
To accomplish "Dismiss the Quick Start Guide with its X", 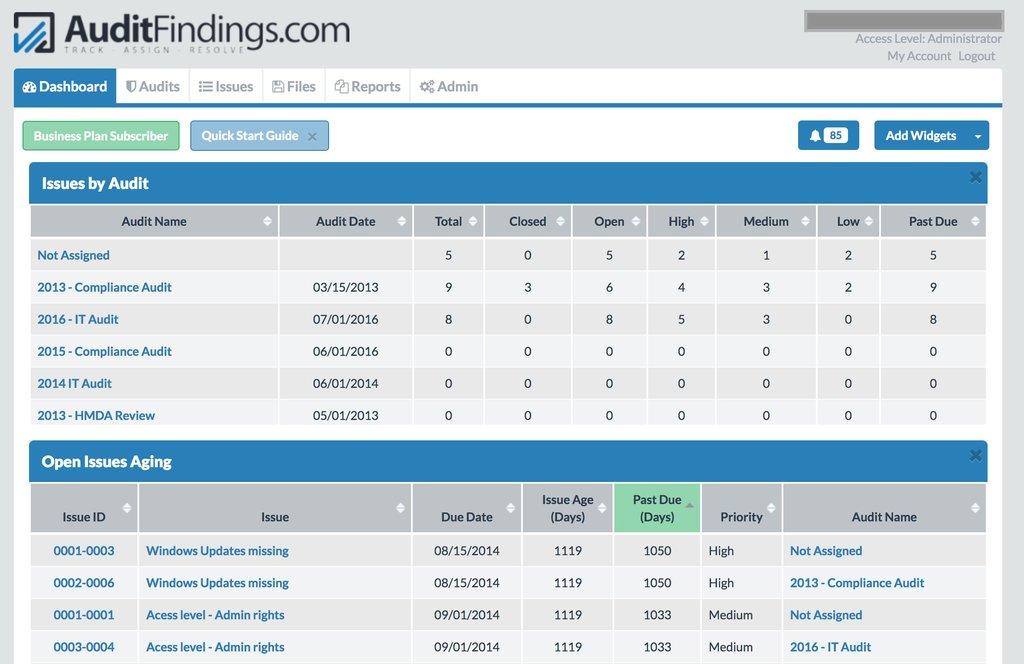I will pyautogui.click(x=312, y=137).
